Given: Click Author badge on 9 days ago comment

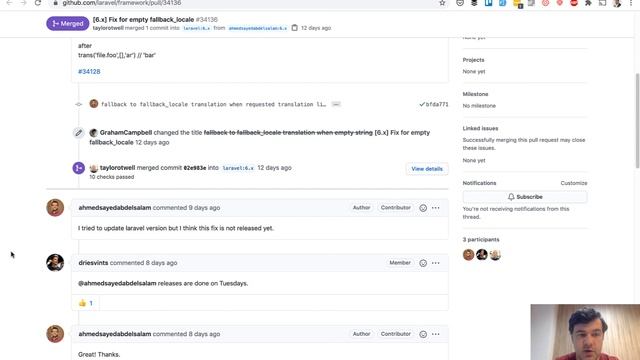Looking at the screenshot, I should [361, 208].
